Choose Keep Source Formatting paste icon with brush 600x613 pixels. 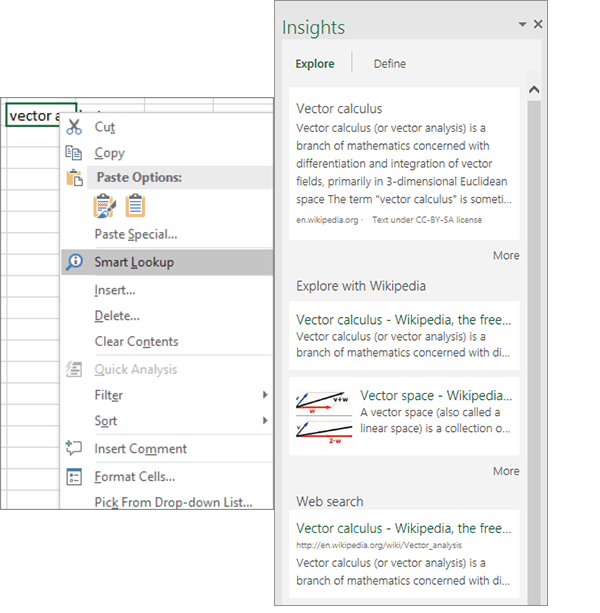point(104,206)
